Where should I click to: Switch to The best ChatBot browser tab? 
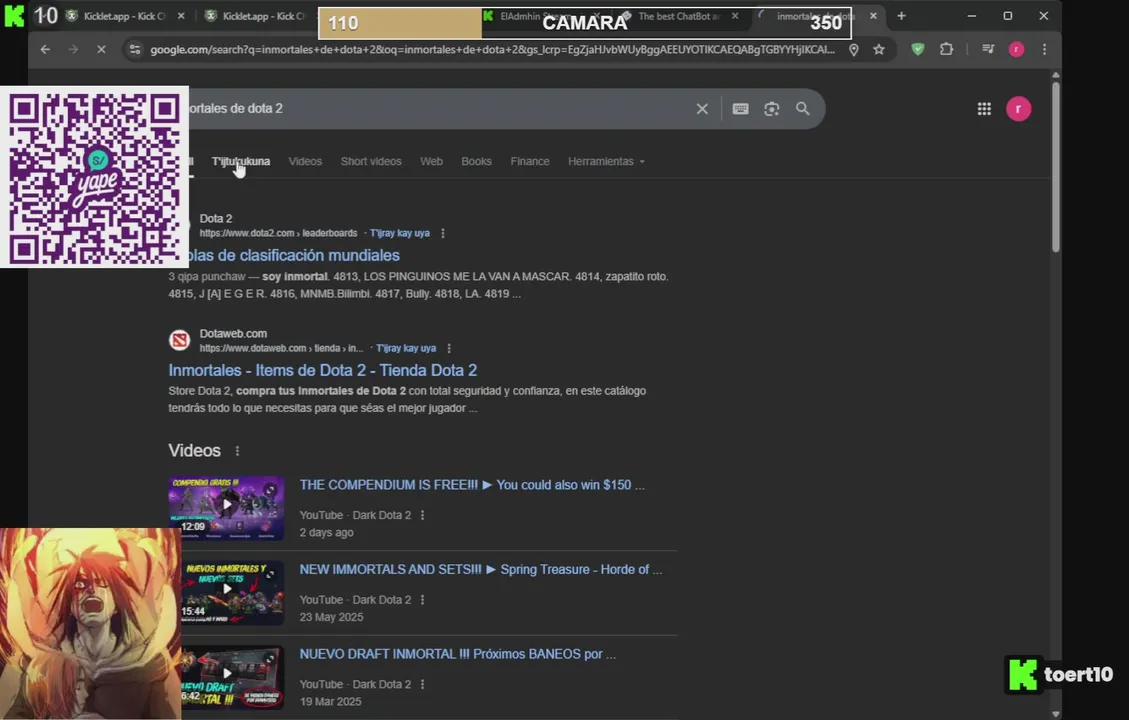point(677,16)
